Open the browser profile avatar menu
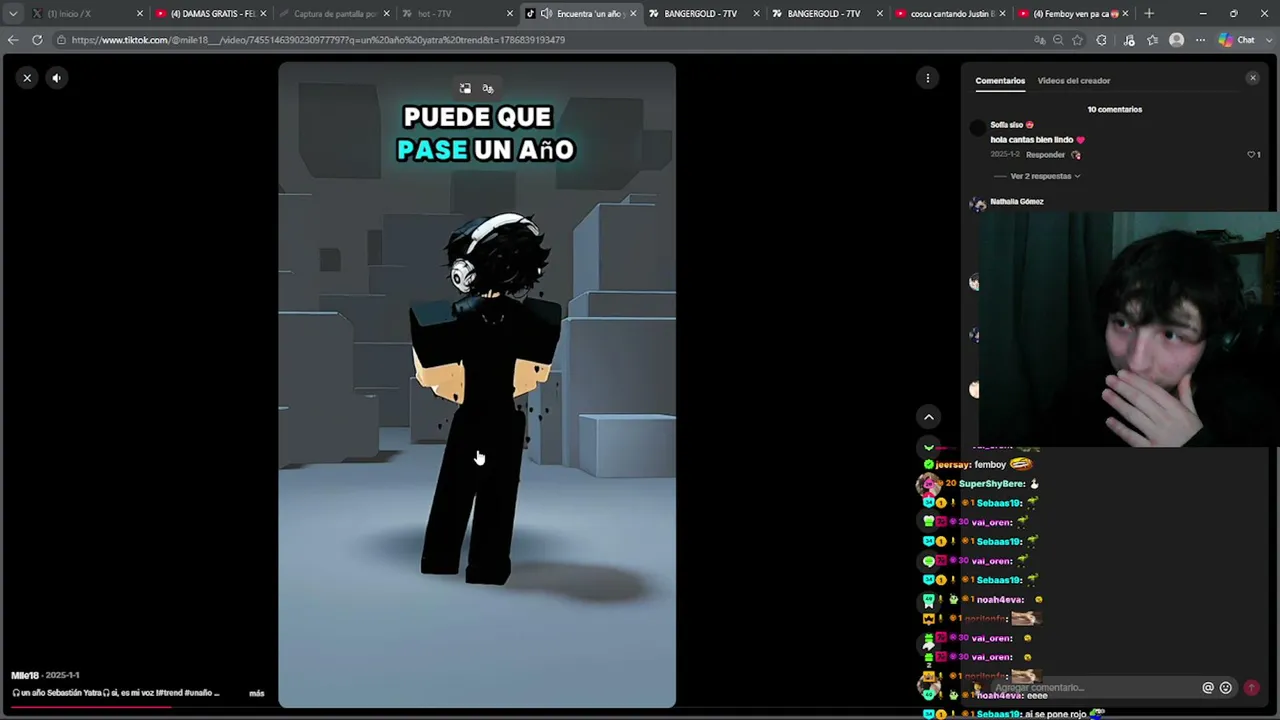The height and width of the screenshot is (720, 1280). (1176, 40)
